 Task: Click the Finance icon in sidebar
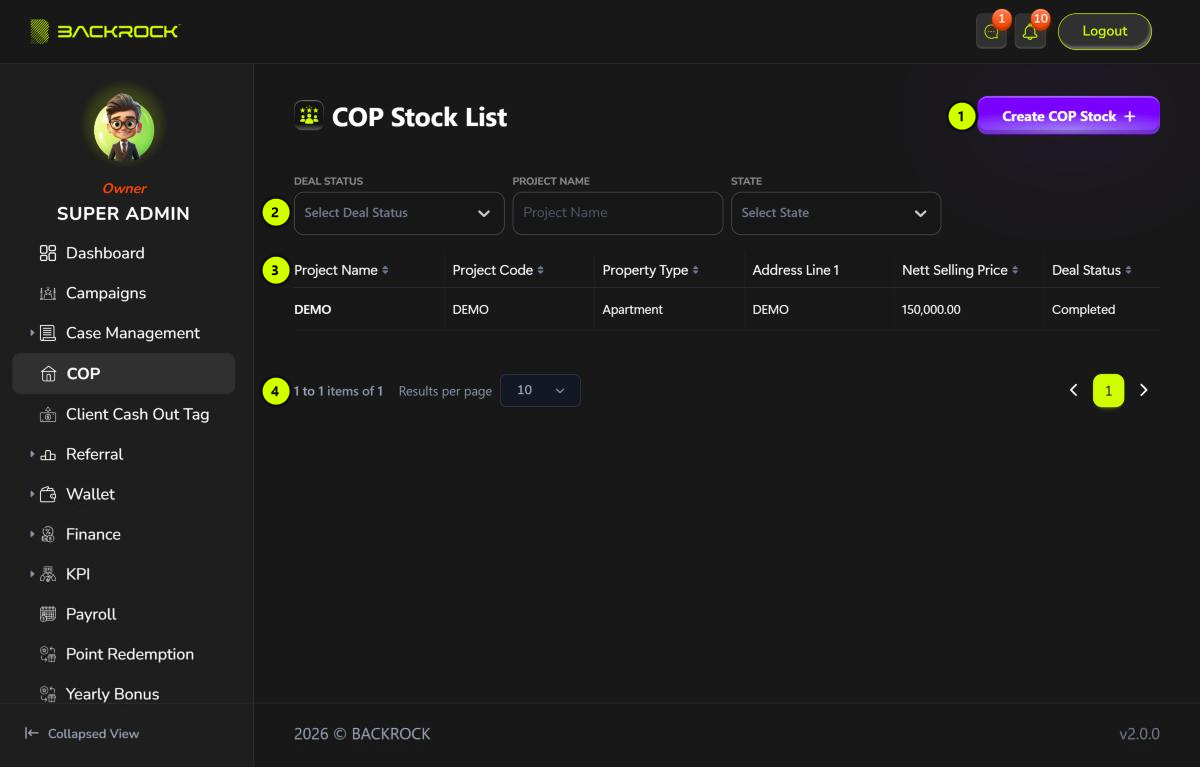tap(48, 534)
